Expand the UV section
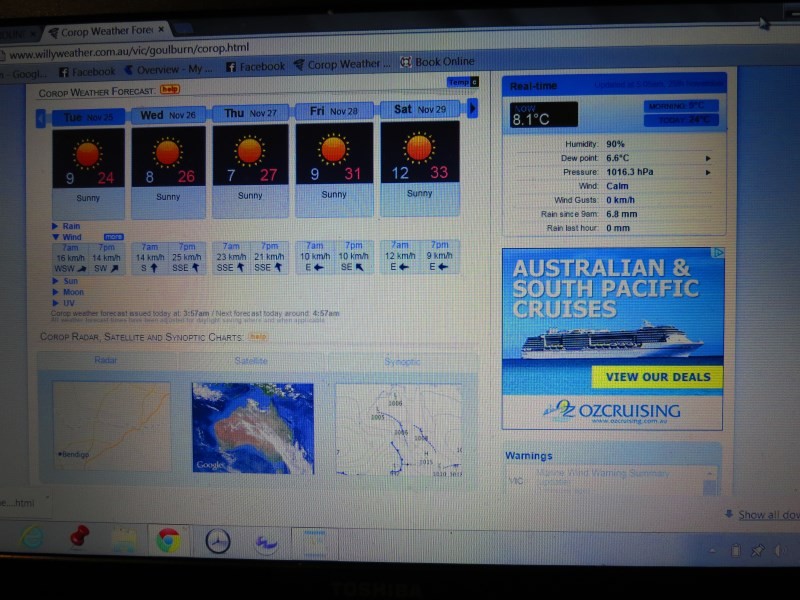The image size is (800, 600). click(64, 303)
